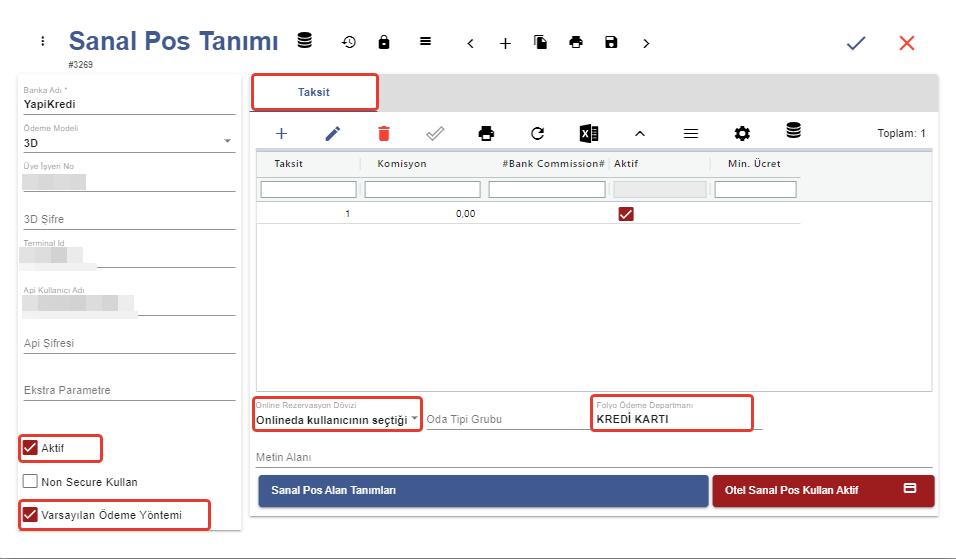Export grid with the Excel icon

(589, 133)
